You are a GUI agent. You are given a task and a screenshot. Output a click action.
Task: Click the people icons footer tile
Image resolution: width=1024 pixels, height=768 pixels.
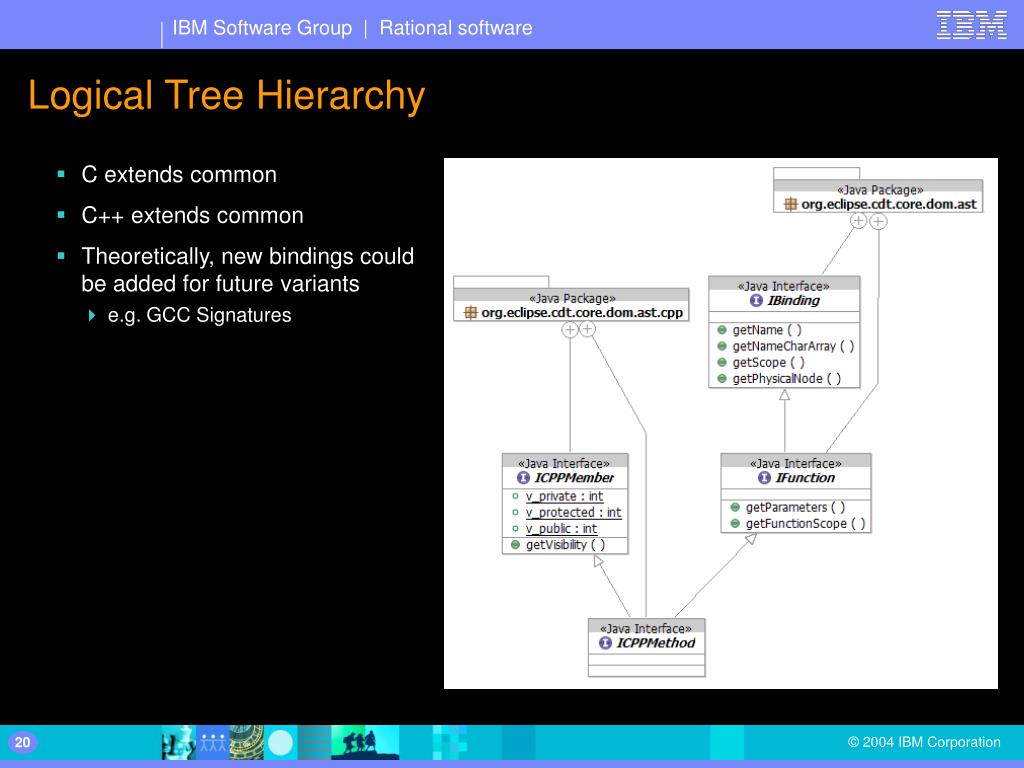[x=212, y=743]
